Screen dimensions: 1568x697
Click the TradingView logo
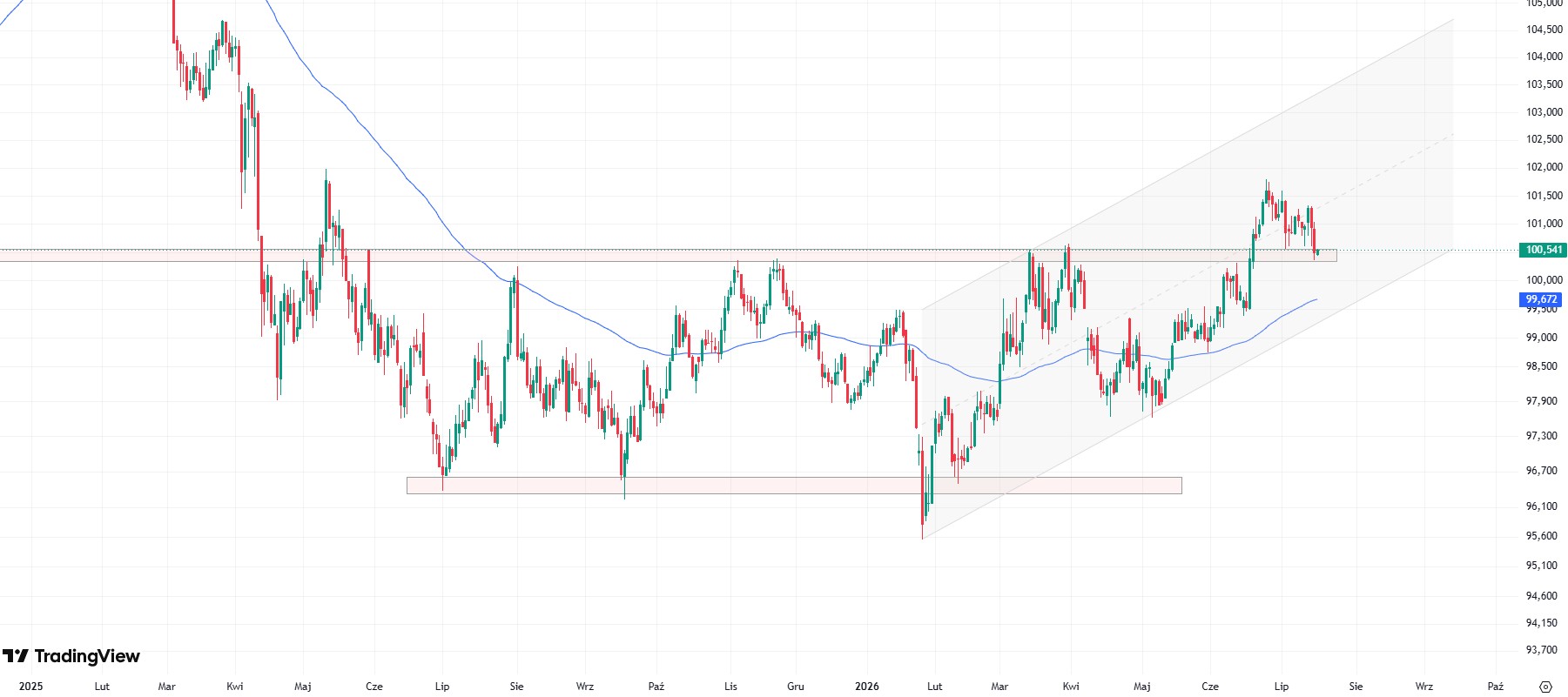coord(71,656)
